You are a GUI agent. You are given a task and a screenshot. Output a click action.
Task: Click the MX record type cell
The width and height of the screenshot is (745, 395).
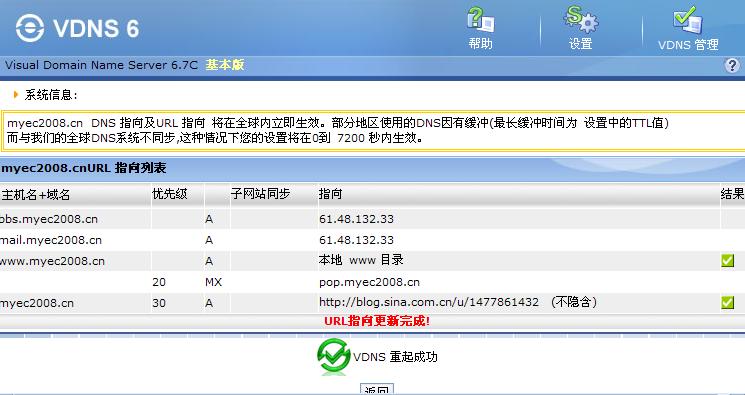click(x=213, y=282)
